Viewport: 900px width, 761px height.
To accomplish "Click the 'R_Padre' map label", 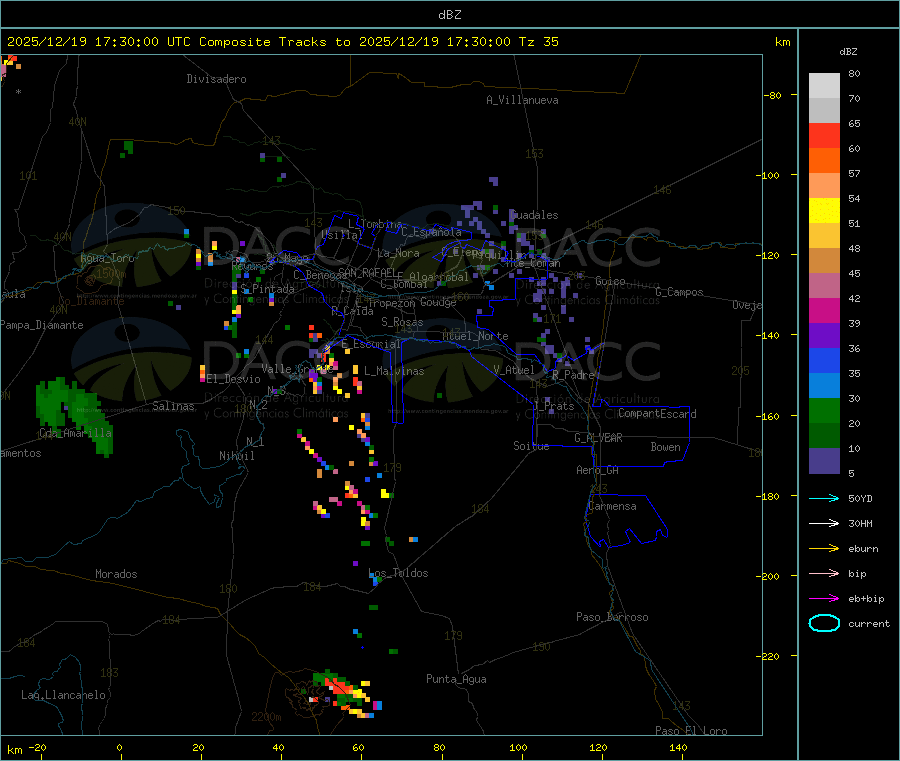I will pyautogui.click(x=573, y=375).
